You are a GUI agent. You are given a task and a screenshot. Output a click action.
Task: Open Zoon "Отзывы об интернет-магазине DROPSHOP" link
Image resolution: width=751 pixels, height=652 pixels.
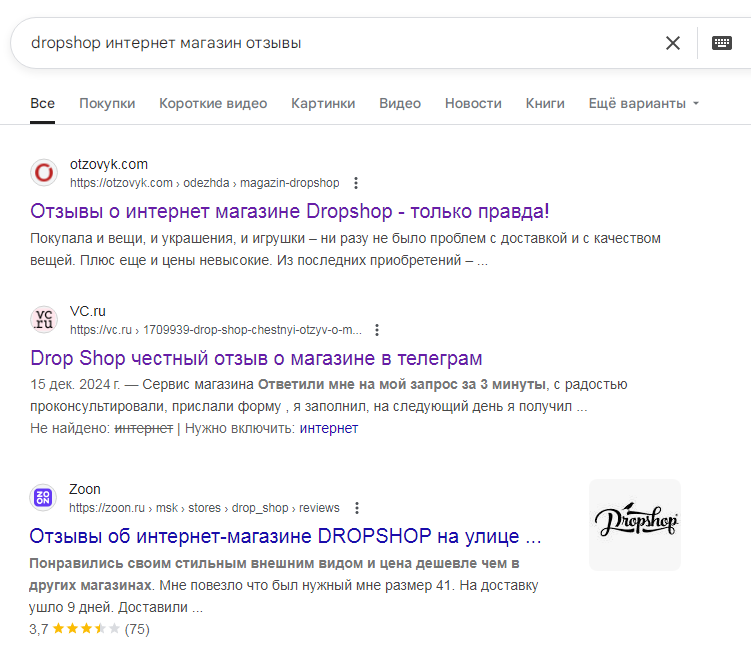285,536
